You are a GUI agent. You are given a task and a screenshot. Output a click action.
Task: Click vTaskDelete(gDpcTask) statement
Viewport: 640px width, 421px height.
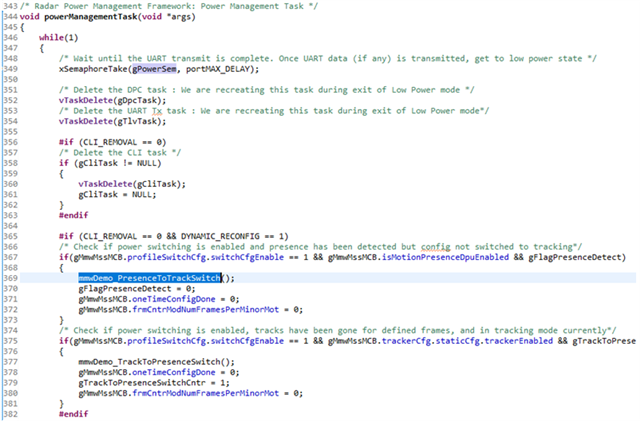click(113, 100)
